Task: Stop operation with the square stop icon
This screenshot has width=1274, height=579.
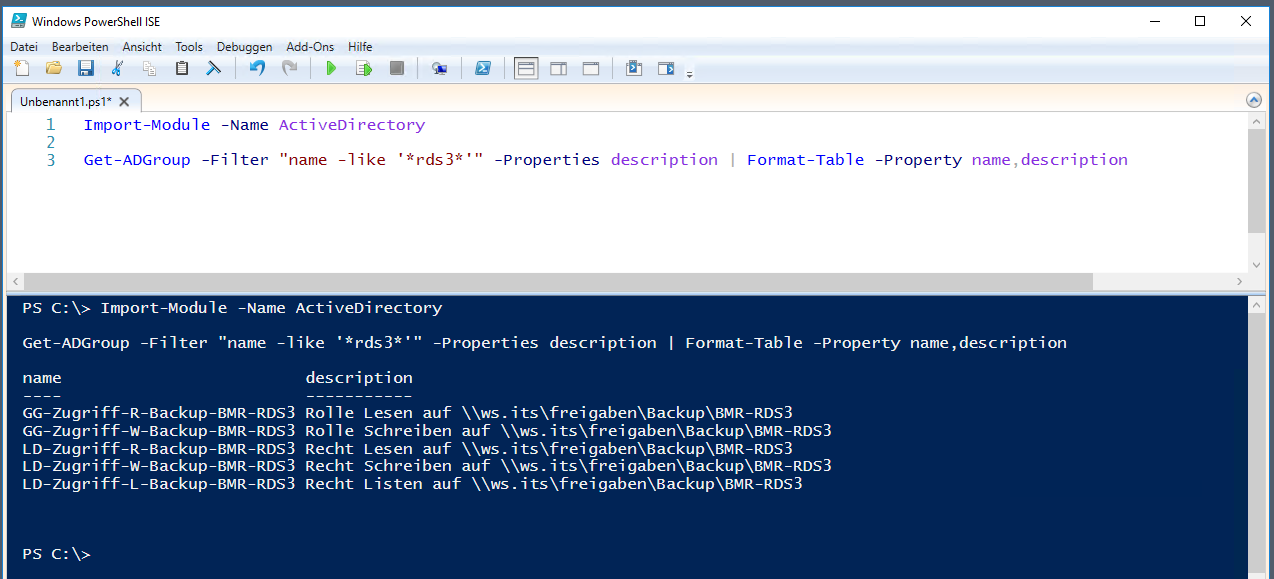Action: click(396, 69)
